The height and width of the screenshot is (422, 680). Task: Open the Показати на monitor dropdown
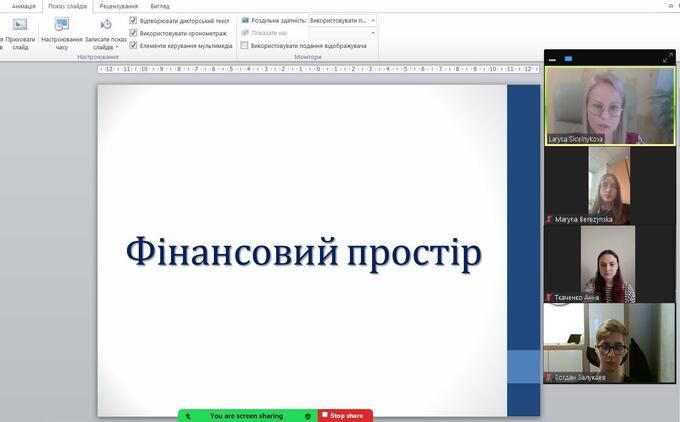[342, 32]
